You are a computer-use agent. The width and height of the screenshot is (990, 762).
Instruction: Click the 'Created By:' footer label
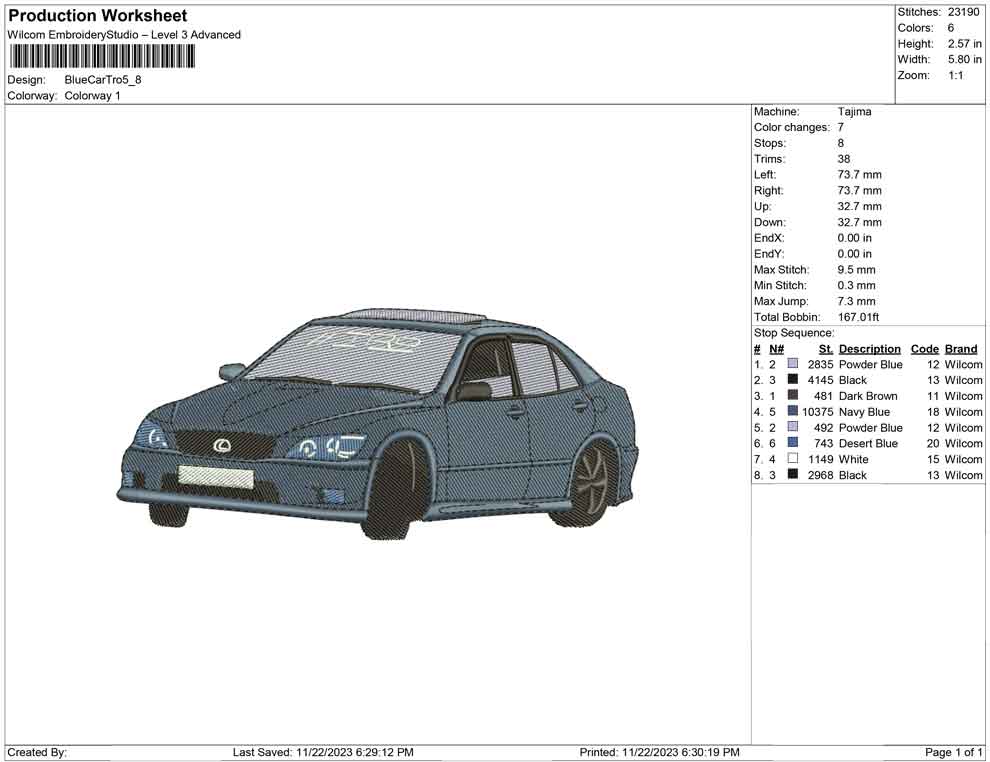37,752
